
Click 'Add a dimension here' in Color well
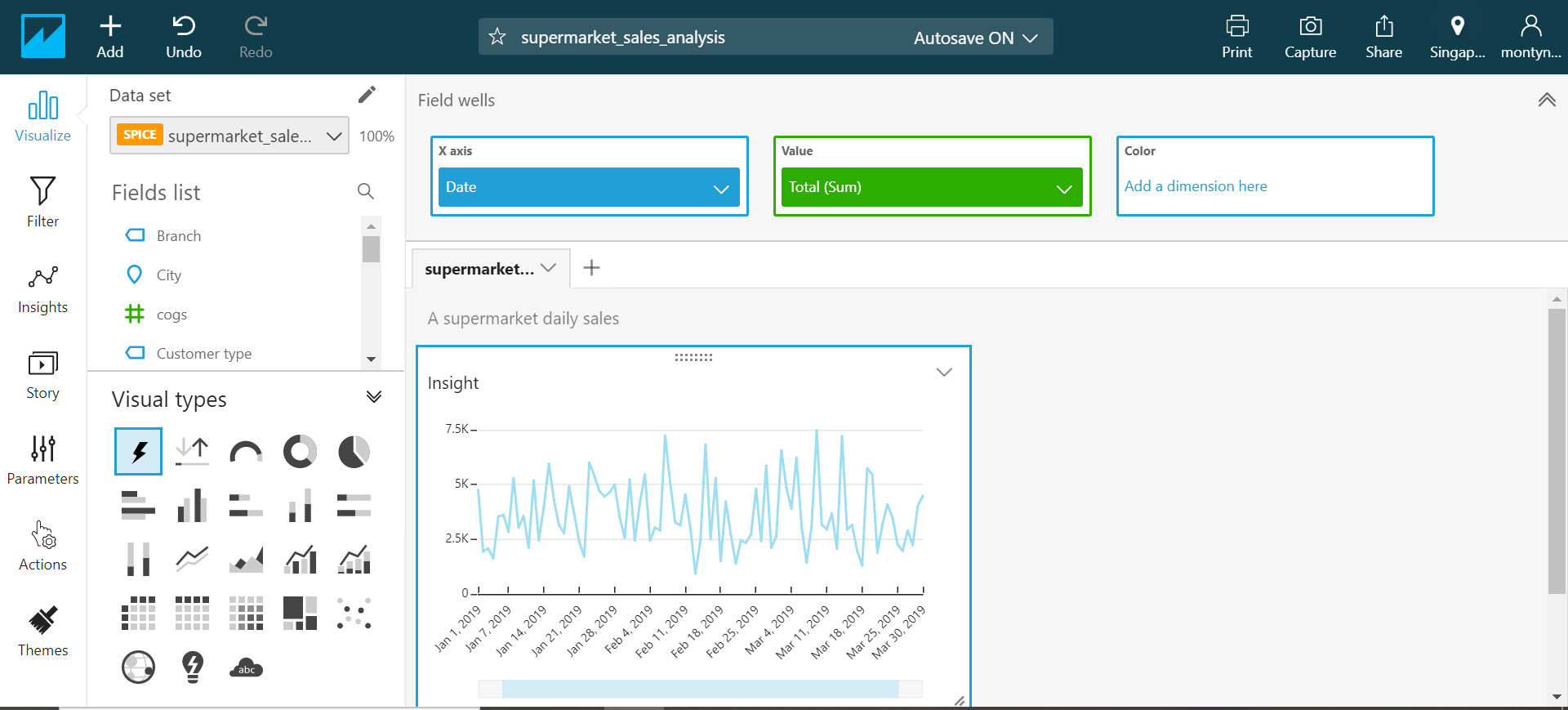[1196, 185]
